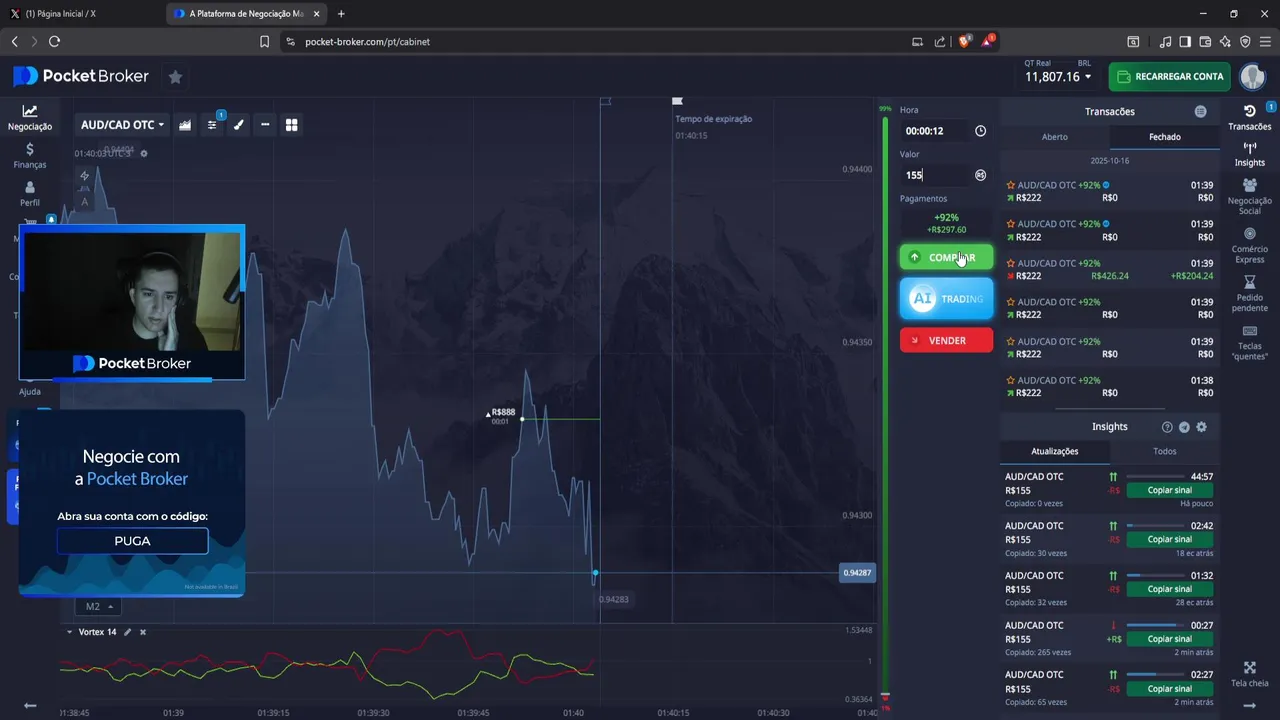
Task: Click the green COMPRAR button
Action: (x=946, y=257)
